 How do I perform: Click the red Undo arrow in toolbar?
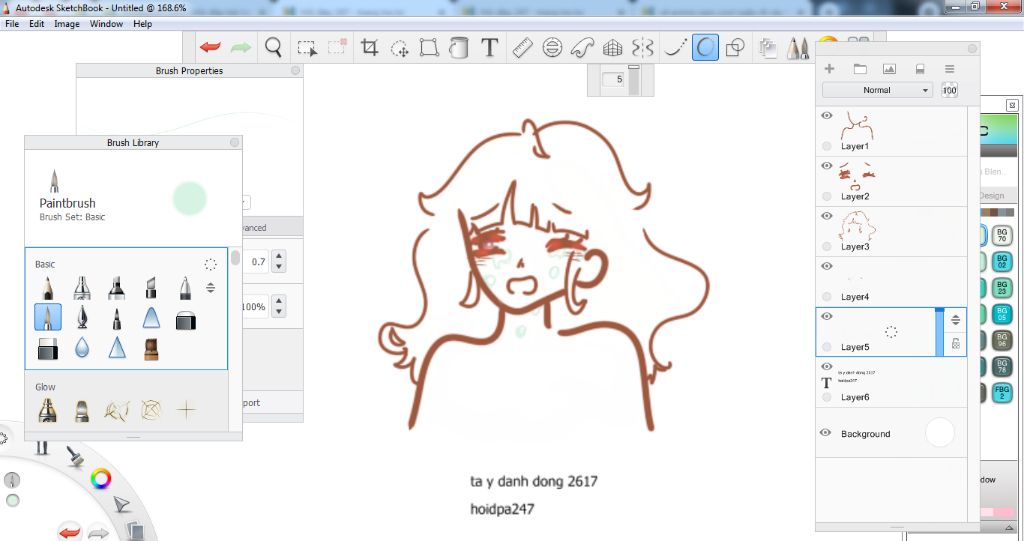[210, 47]
